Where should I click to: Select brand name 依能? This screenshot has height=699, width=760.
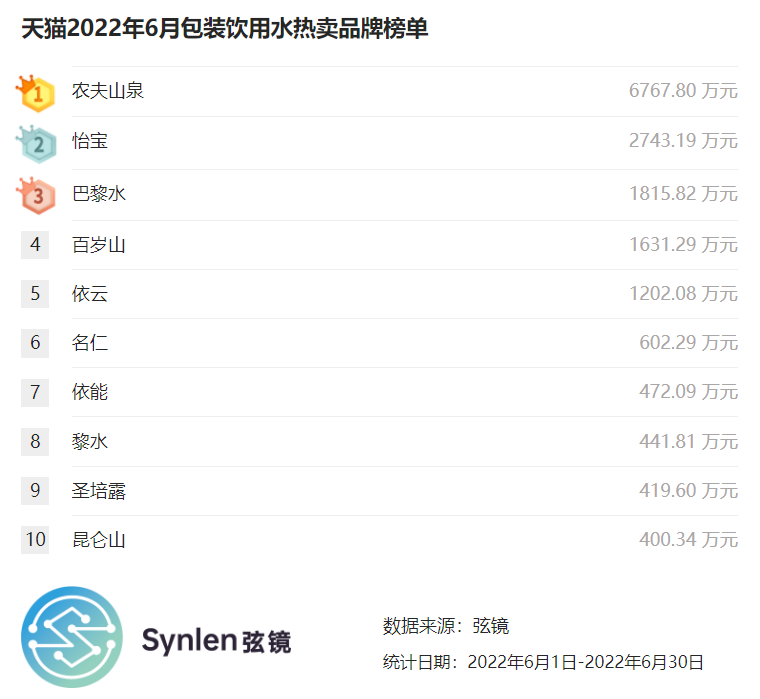90,392
